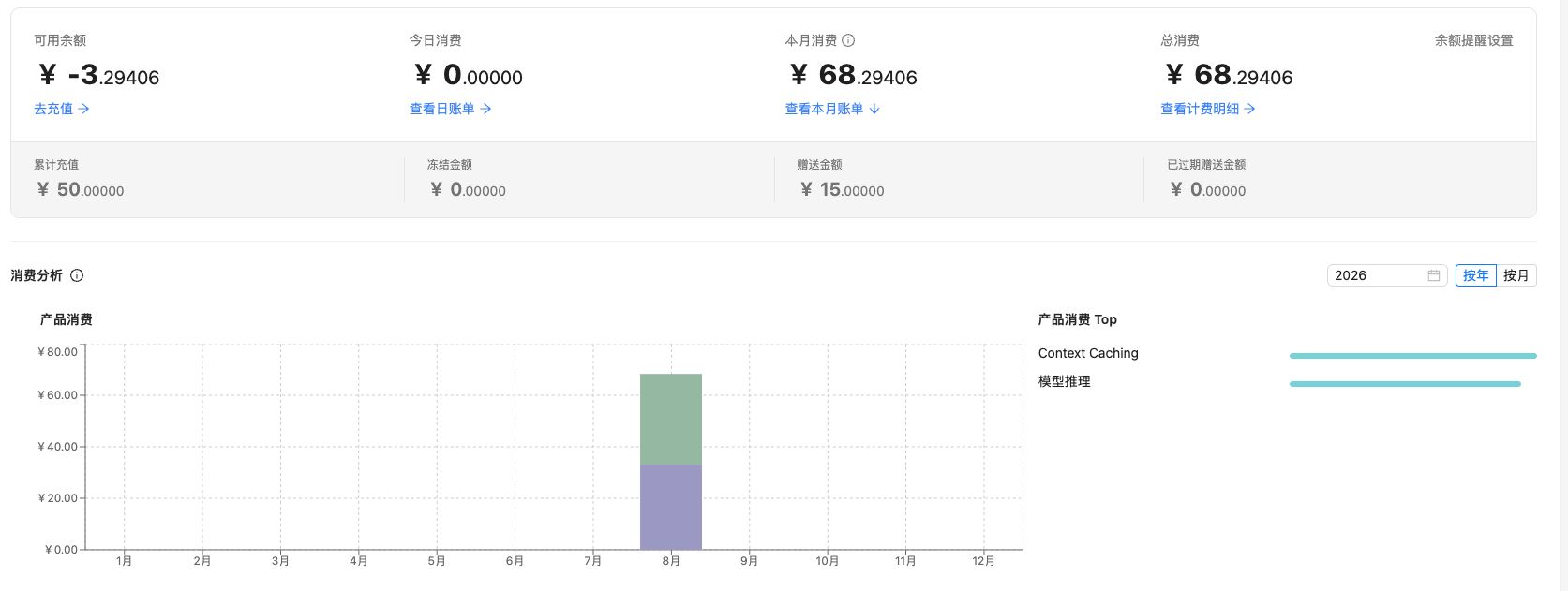
Task: Click 累计充值 amount ¥ 50.00000
Action: [81, 190]
